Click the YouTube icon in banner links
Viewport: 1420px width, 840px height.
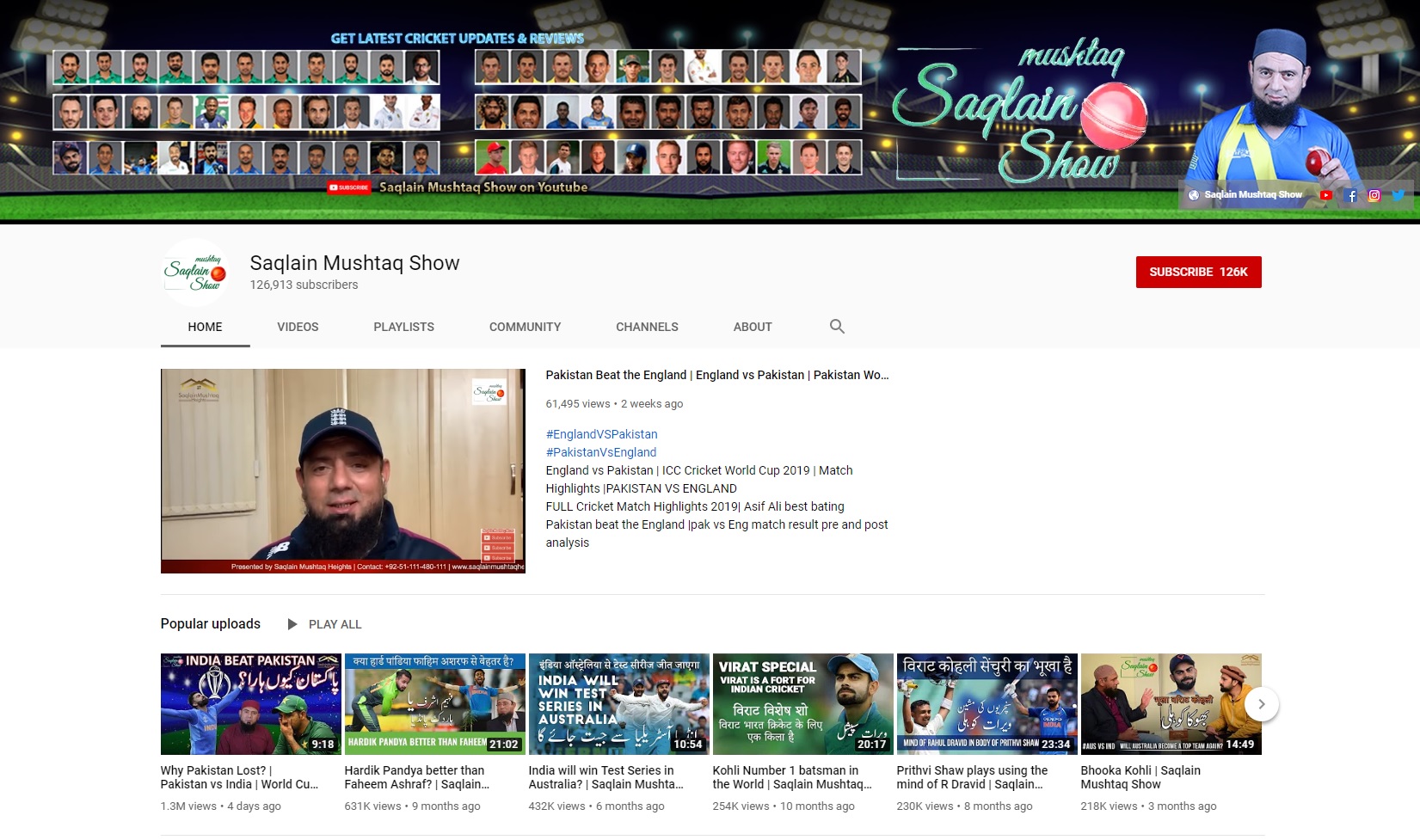1326,195
